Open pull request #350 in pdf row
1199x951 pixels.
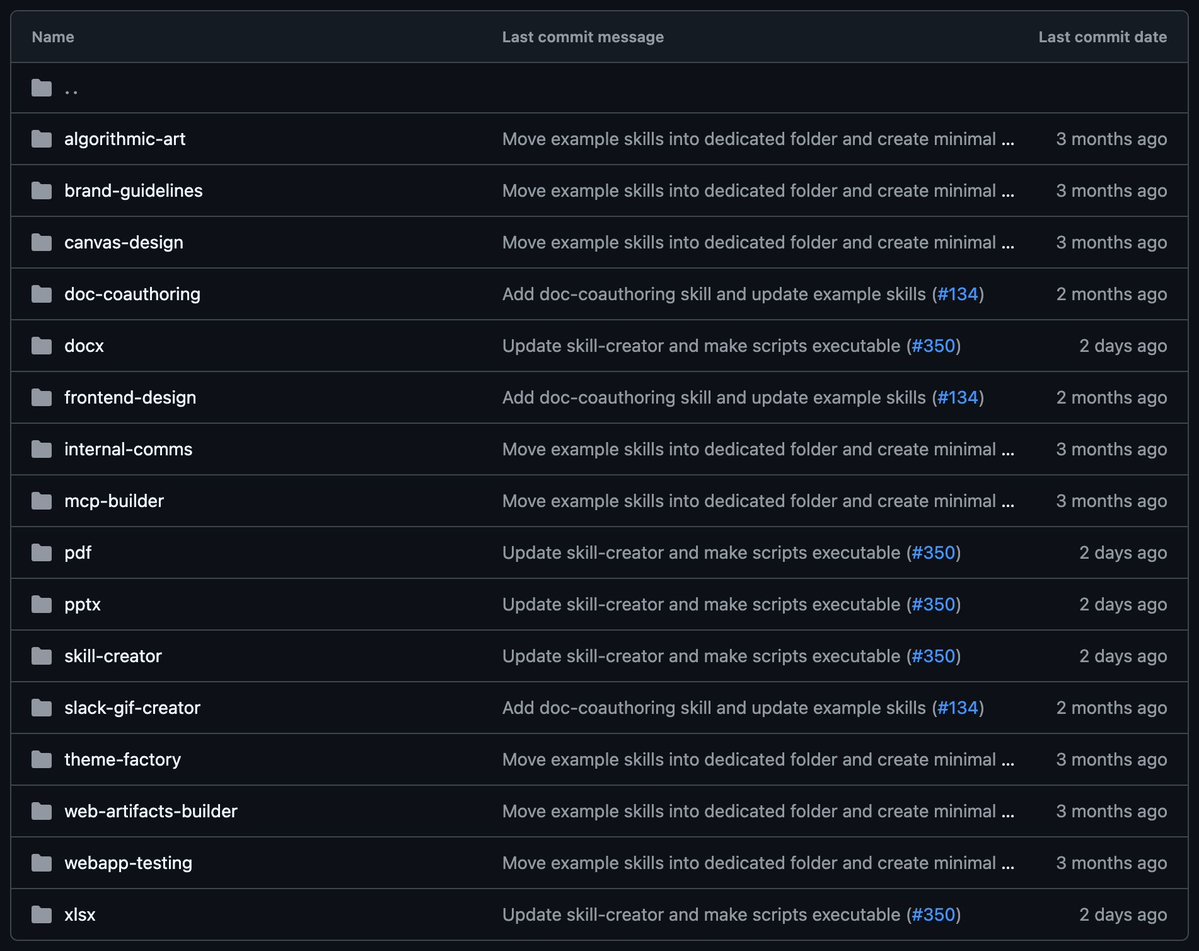(x=934, y=553)
